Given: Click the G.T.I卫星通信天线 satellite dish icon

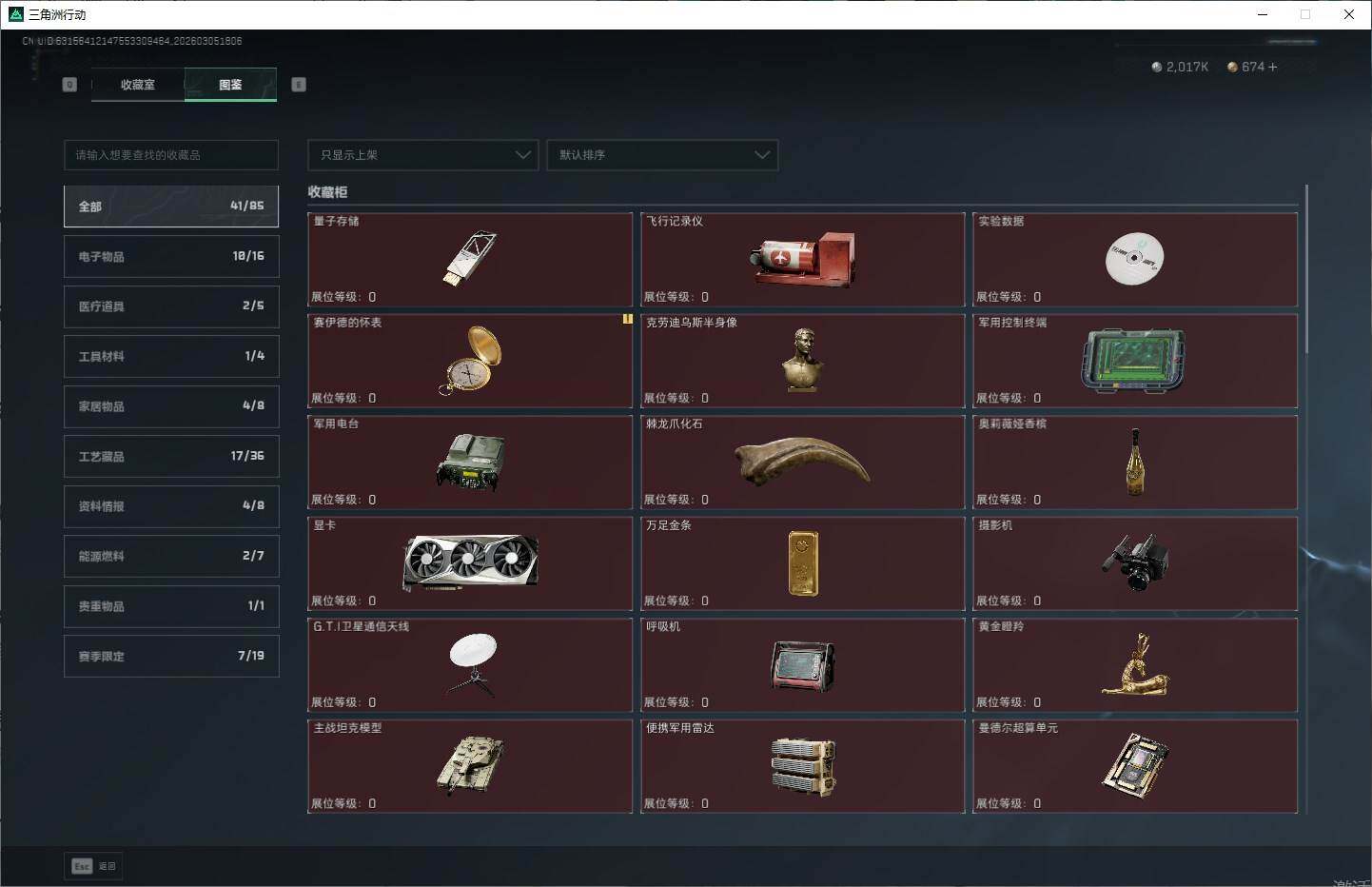Looking at the screenshot, I should click(472, 664).
